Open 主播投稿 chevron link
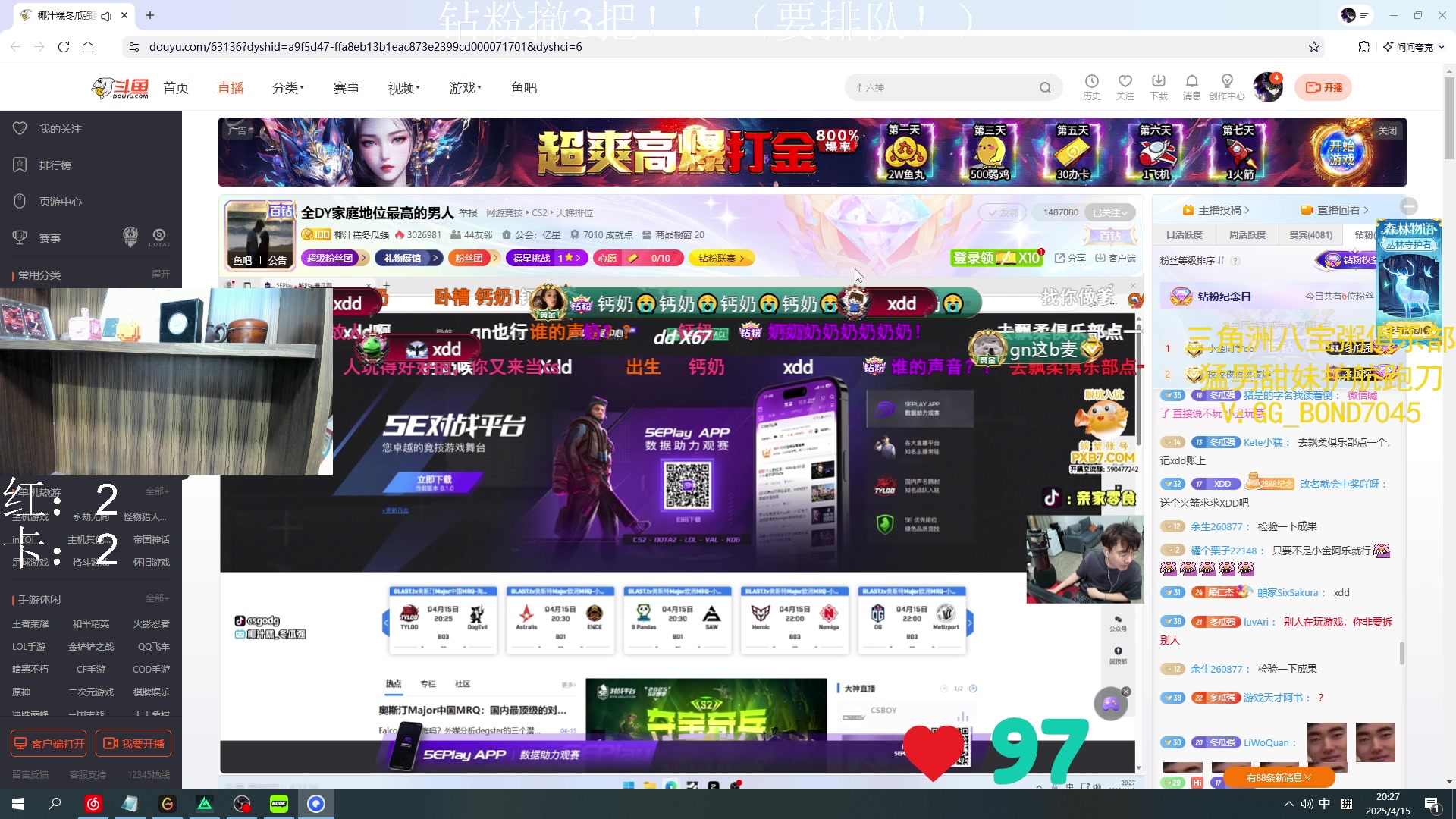 tap(1216, 210)
